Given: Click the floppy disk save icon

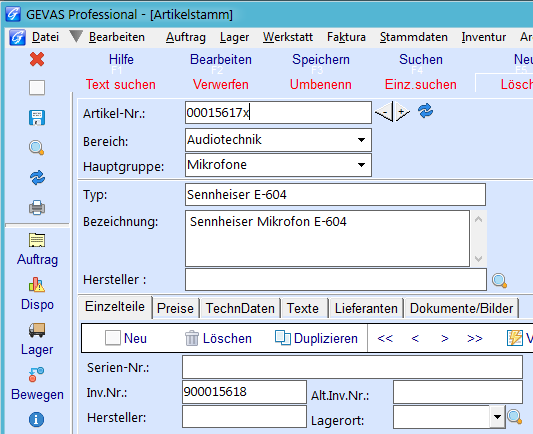Looking at the screenshot, I should click(37, 118).
